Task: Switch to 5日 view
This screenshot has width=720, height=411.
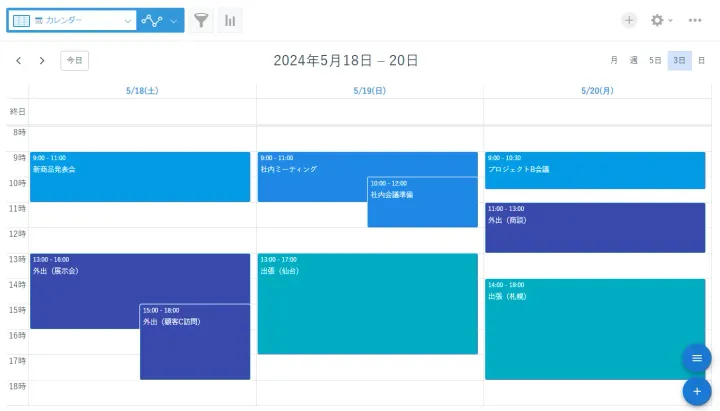Action: coord(655,61)
